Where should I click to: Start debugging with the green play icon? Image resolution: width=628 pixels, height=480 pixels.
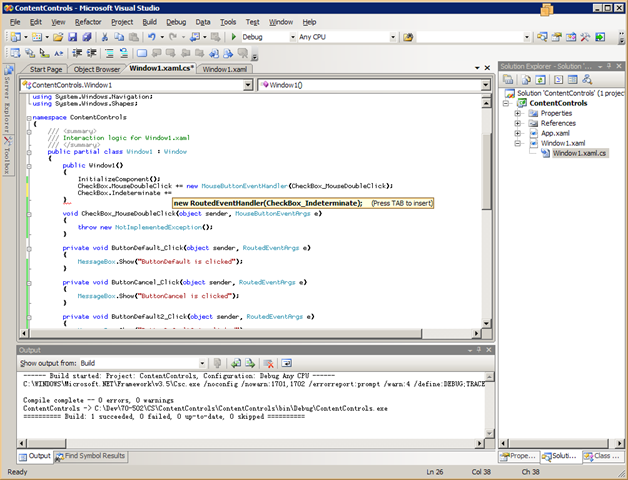click(x=234, y=37)
